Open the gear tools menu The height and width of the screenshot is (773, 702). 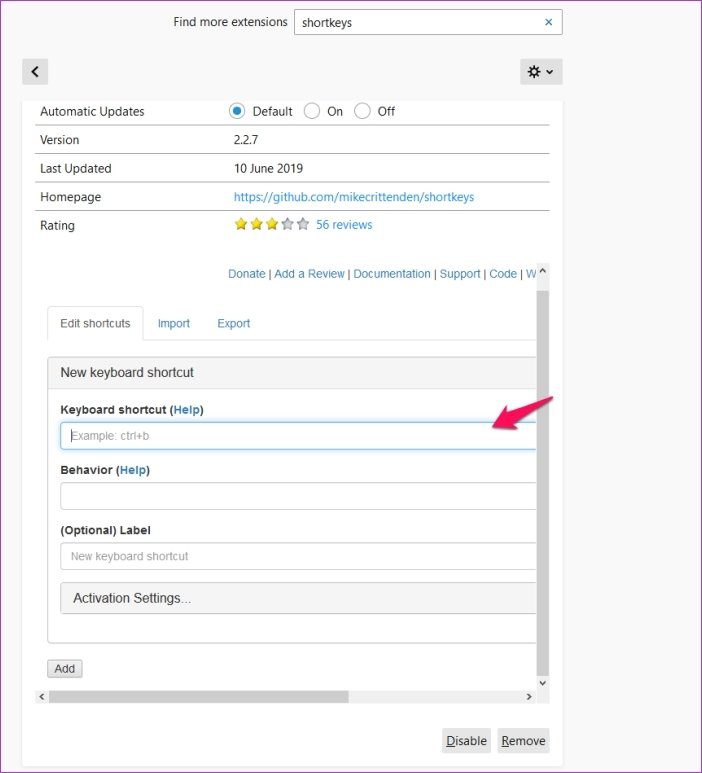pyautogui.click(x=541, y=72)
